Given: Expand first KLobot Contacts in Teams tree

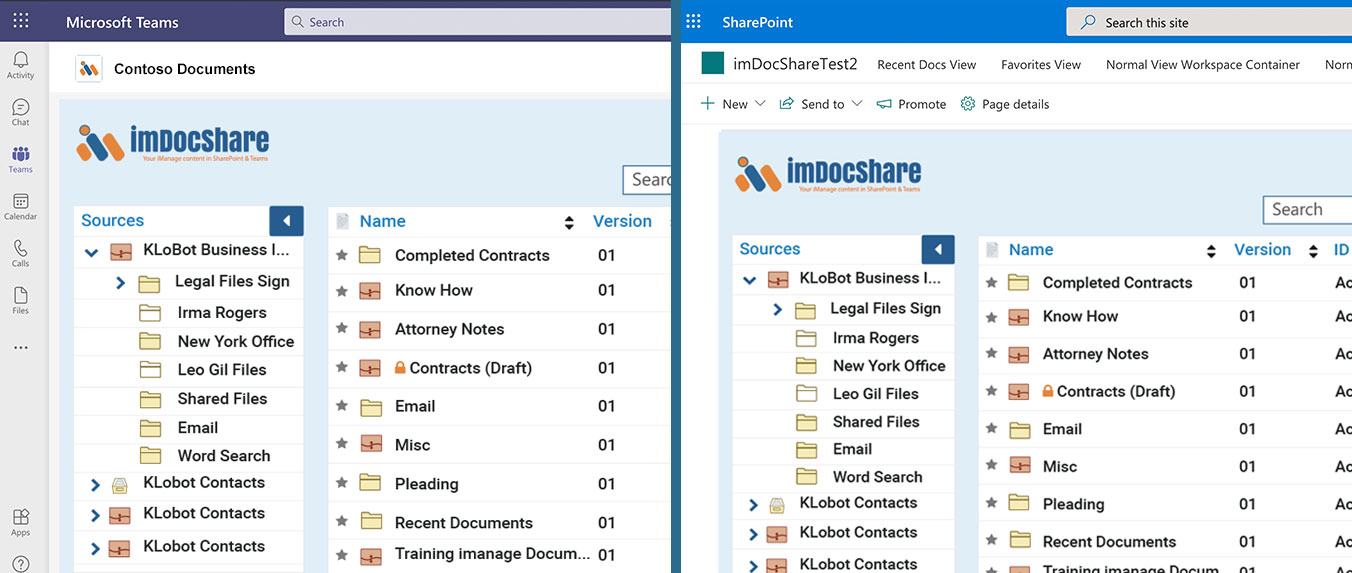Looking at the screenshot, I should [x=95, y=485].
